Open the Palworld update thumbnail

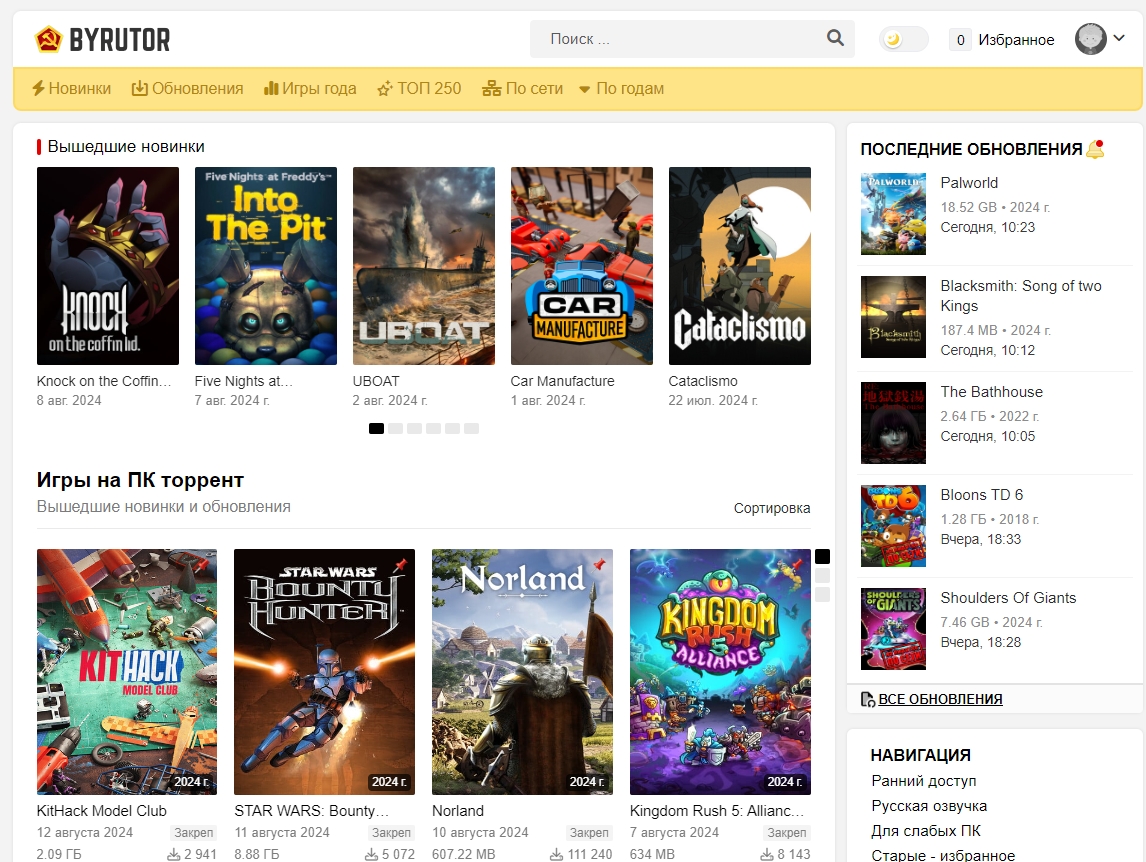[x=893, y=214]
